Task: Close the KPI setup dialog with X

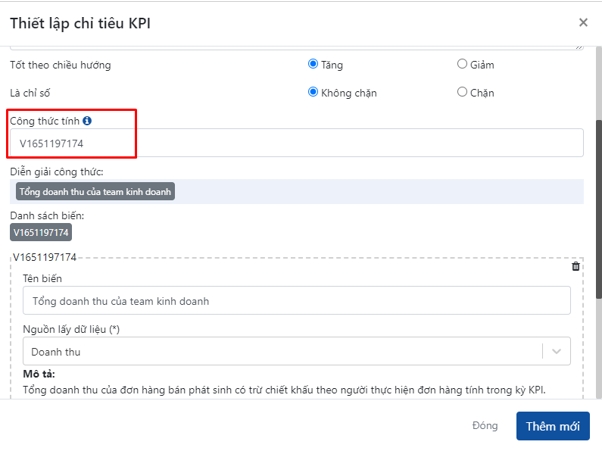Action: 583,22
